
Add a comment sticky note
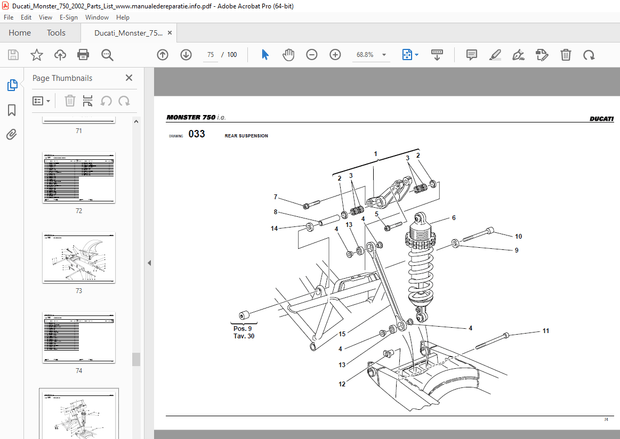(x=471, y=55)
